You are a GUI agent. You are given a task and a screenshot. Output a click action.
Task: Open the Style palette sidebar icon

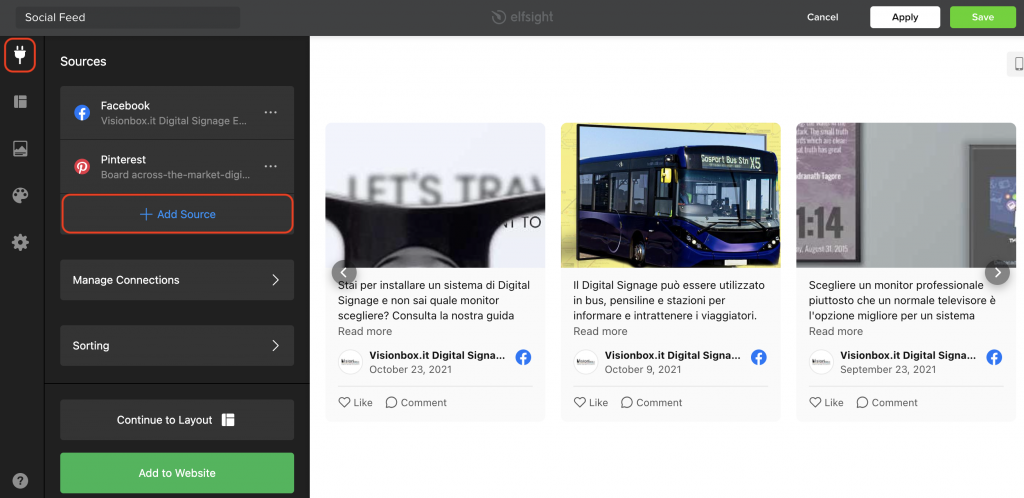point(20,196)
